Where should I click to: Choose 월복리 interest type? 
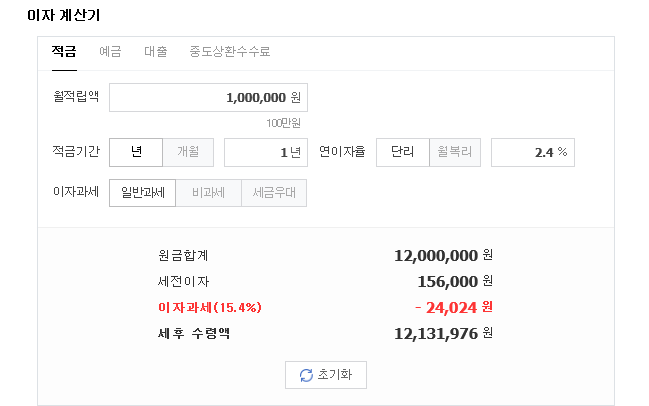(x=455, y=152)
